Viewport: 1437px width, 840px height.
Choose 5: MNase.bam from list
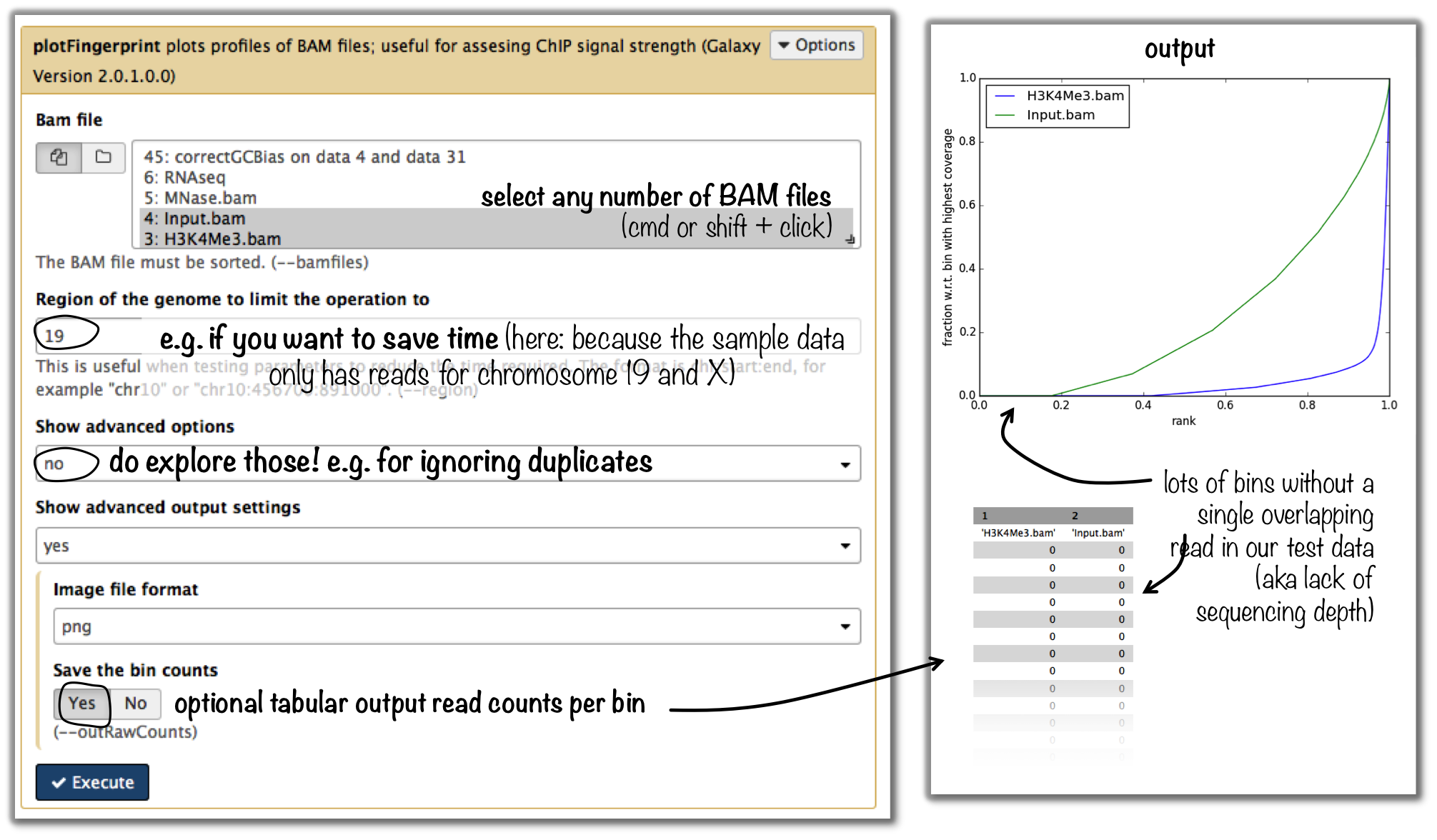200,198
